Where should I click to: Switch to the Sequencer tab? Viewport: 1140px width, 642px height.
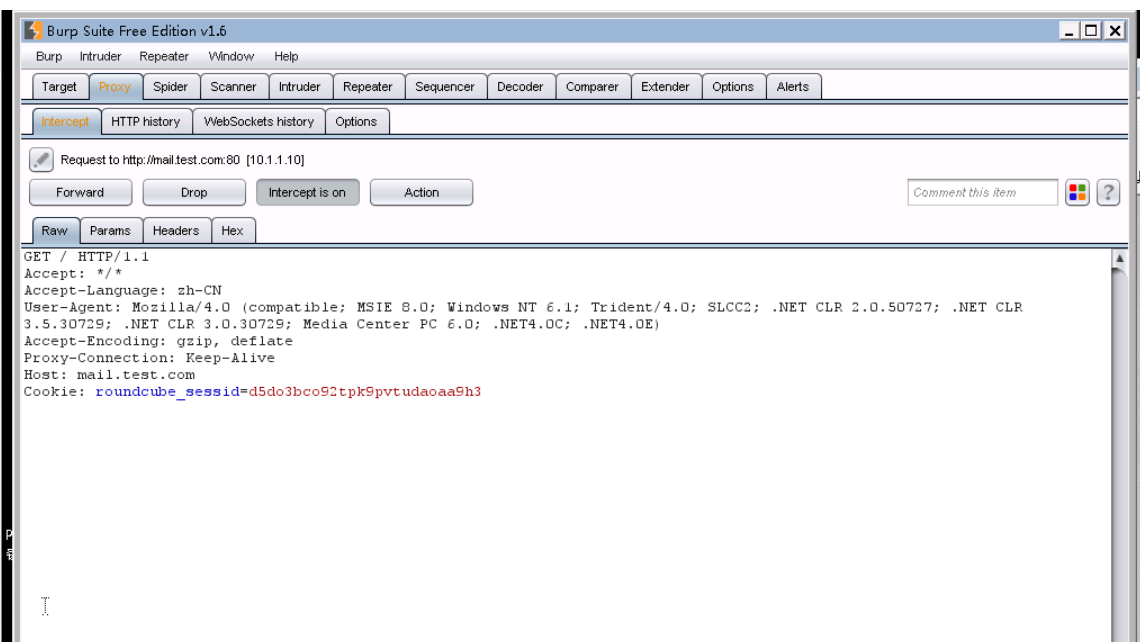[x=445, y=87]
